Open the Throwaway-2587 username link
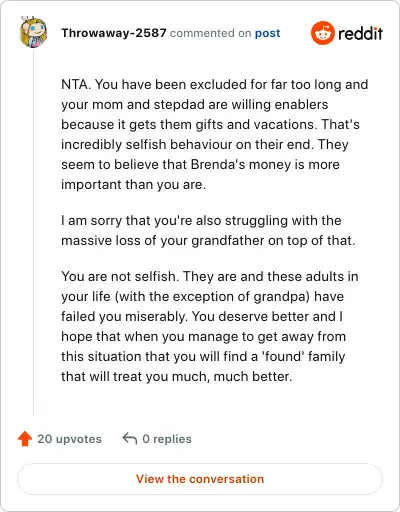This screenshot has height=512, width=400. click(114, 33)
